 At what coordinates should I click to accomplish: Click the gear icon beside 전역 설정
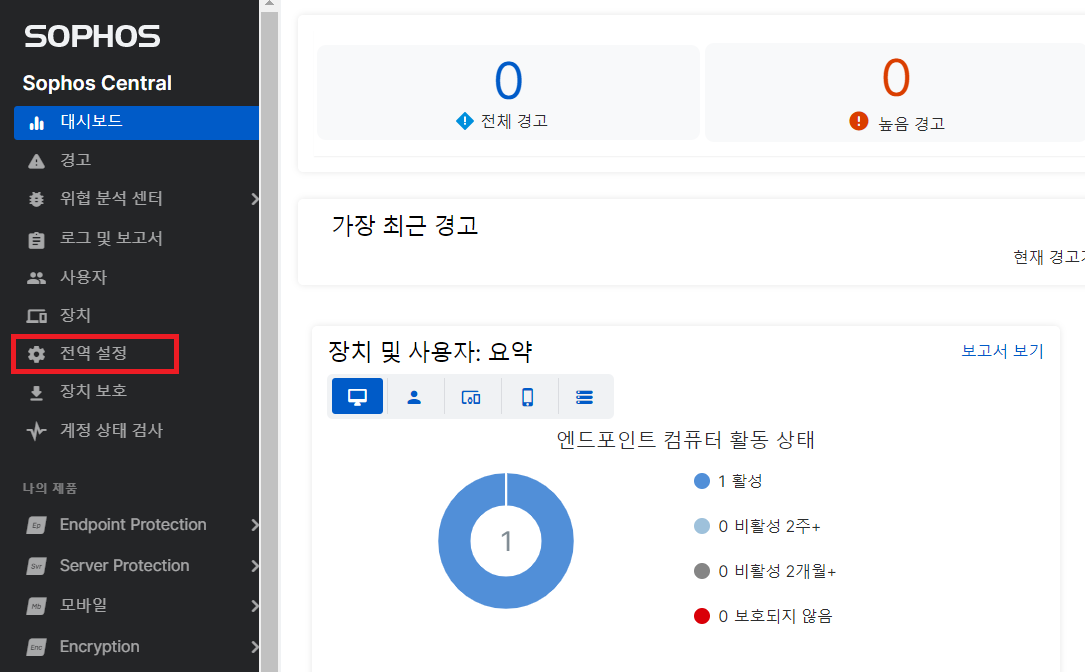[x=36, y=354]
